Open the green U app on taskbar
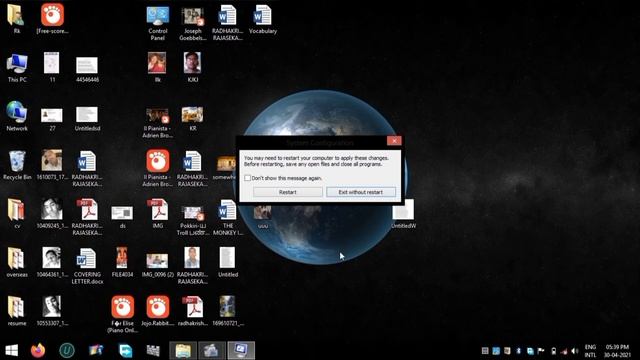This screenshot has height=360, width=640. pos(67,350)
